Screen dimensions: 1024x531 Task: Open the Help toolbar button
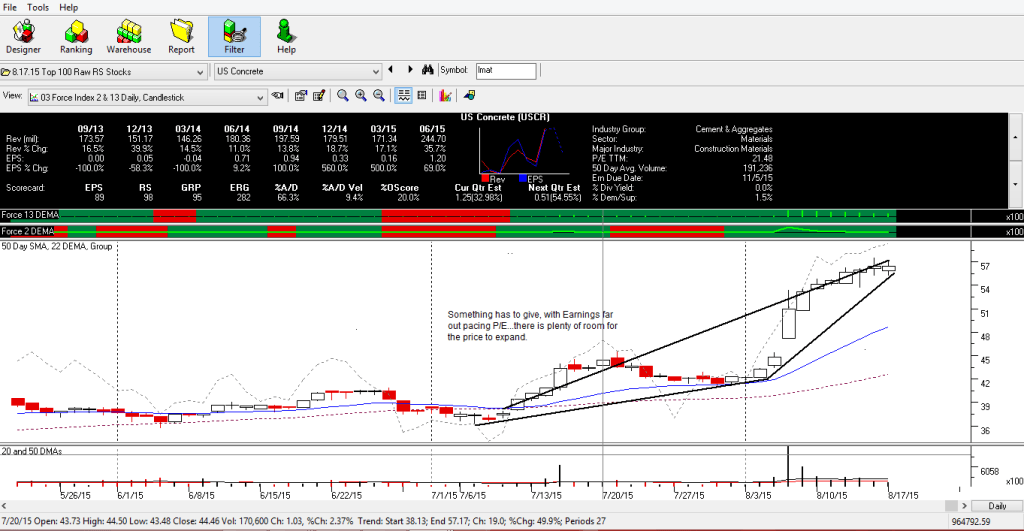point(286,37)
